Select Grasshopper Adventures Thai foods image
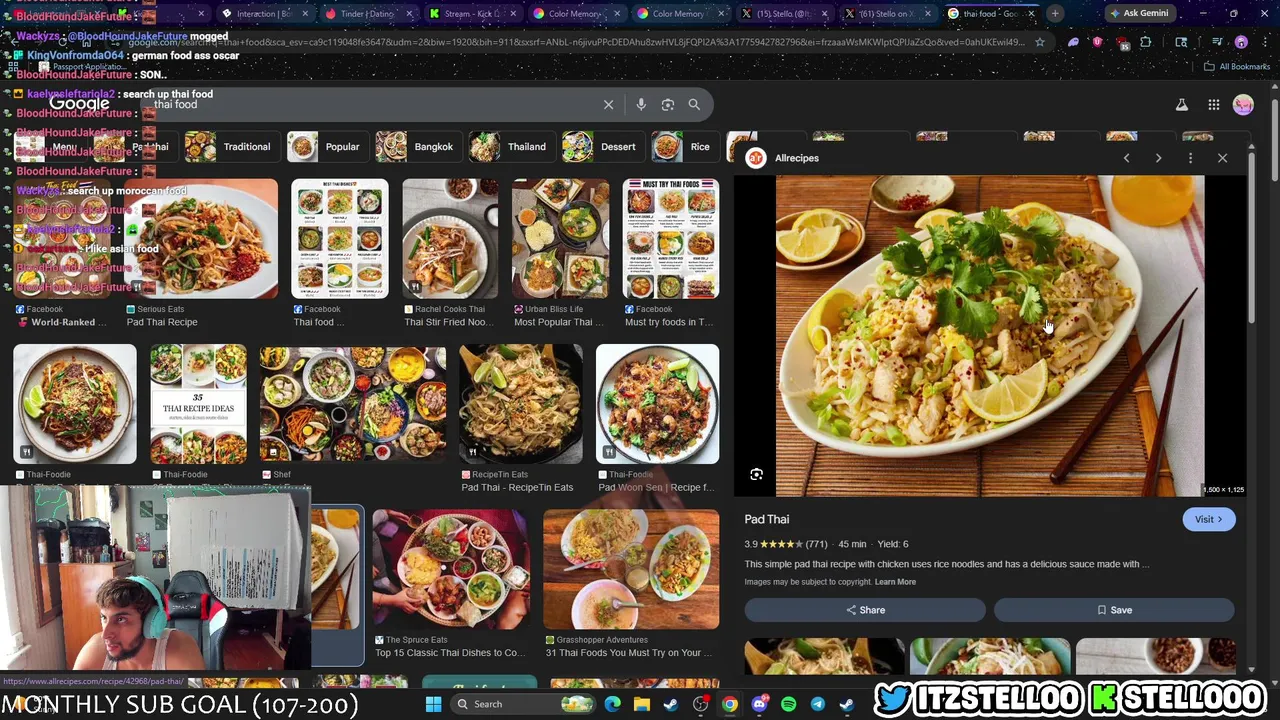Viewport: 1280px width, 720px height. (631, 569)
